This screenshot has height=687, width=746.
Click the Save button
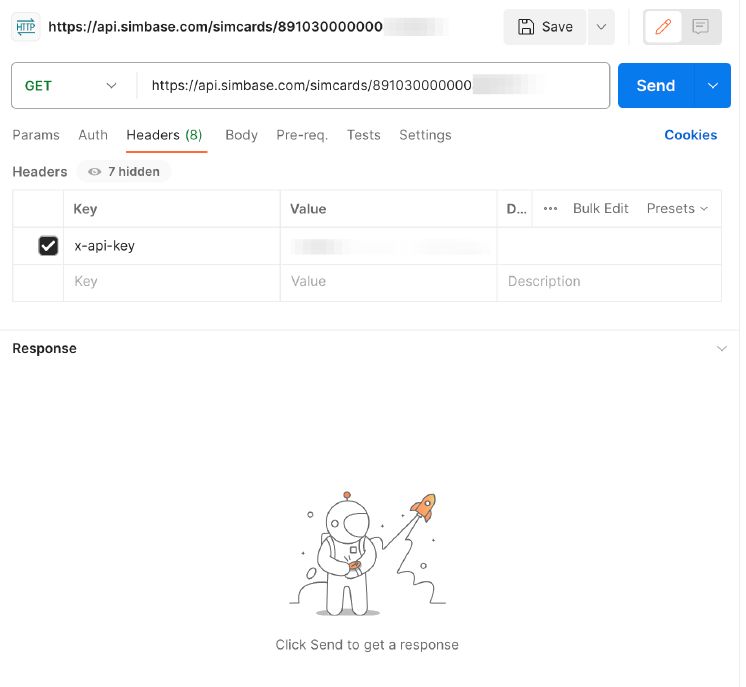[x=545, y=27]
